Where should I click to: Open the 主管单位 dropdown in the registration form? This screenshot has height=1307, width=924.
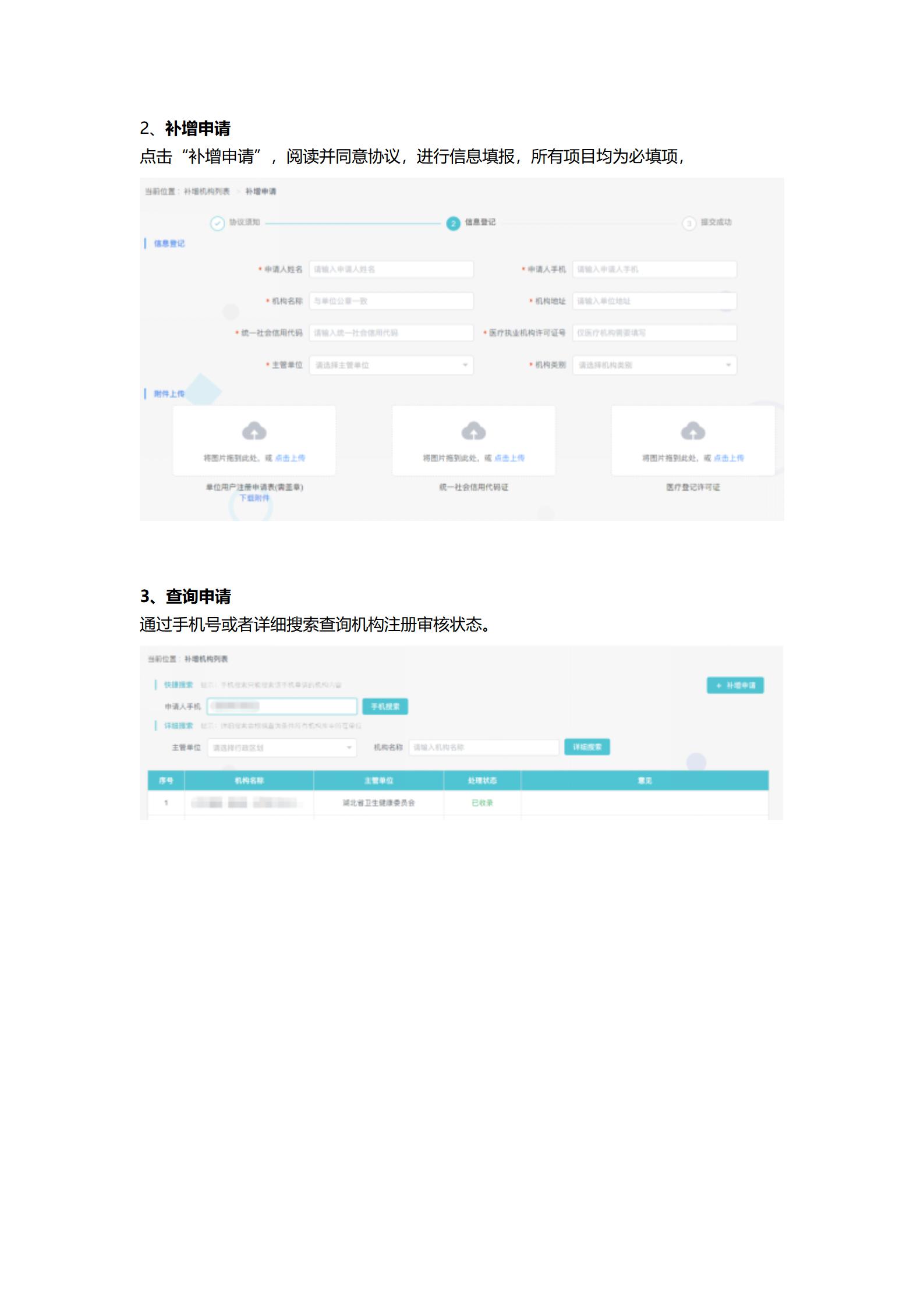(391, 365)
